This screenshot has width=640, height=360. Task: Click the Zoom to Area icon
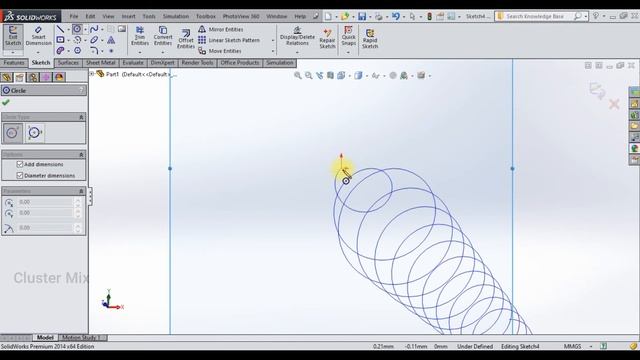tap(309, 76)
